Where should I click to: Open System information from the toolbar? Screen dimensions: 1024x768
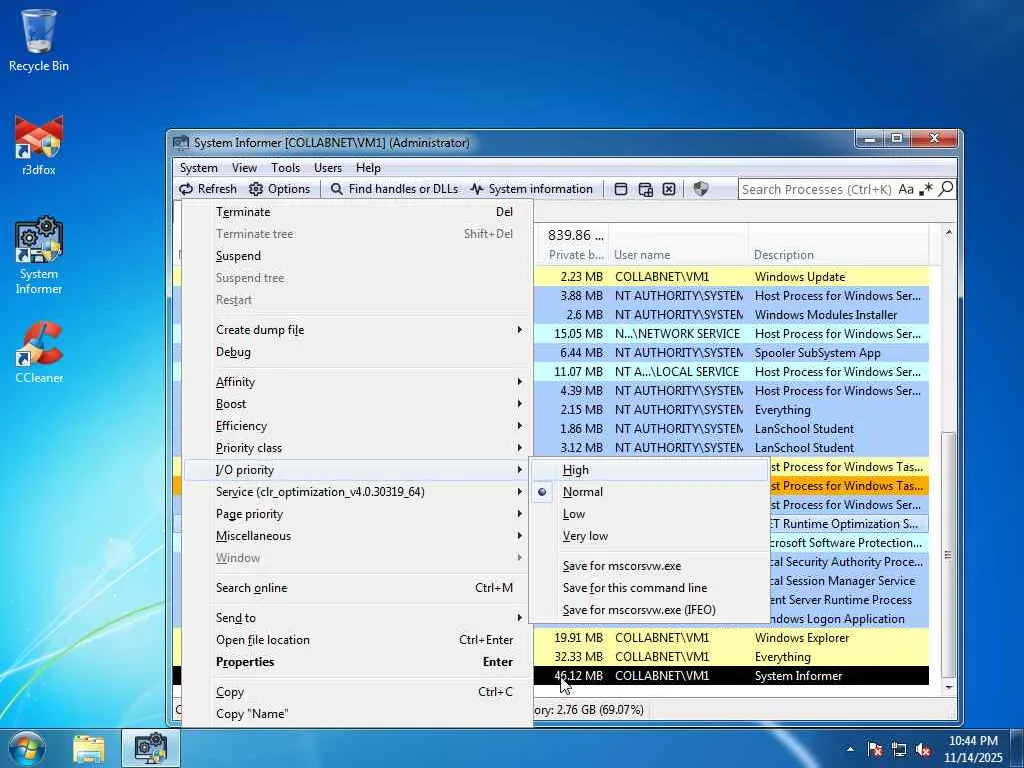531,189
